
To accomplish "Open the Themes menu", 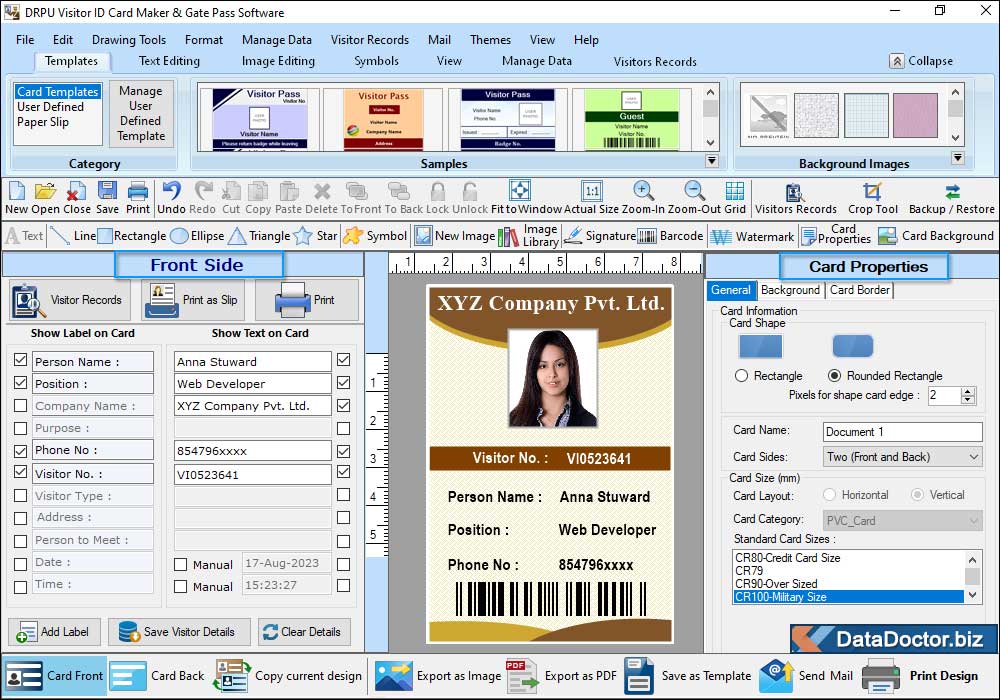I will [x=490, y=40].
